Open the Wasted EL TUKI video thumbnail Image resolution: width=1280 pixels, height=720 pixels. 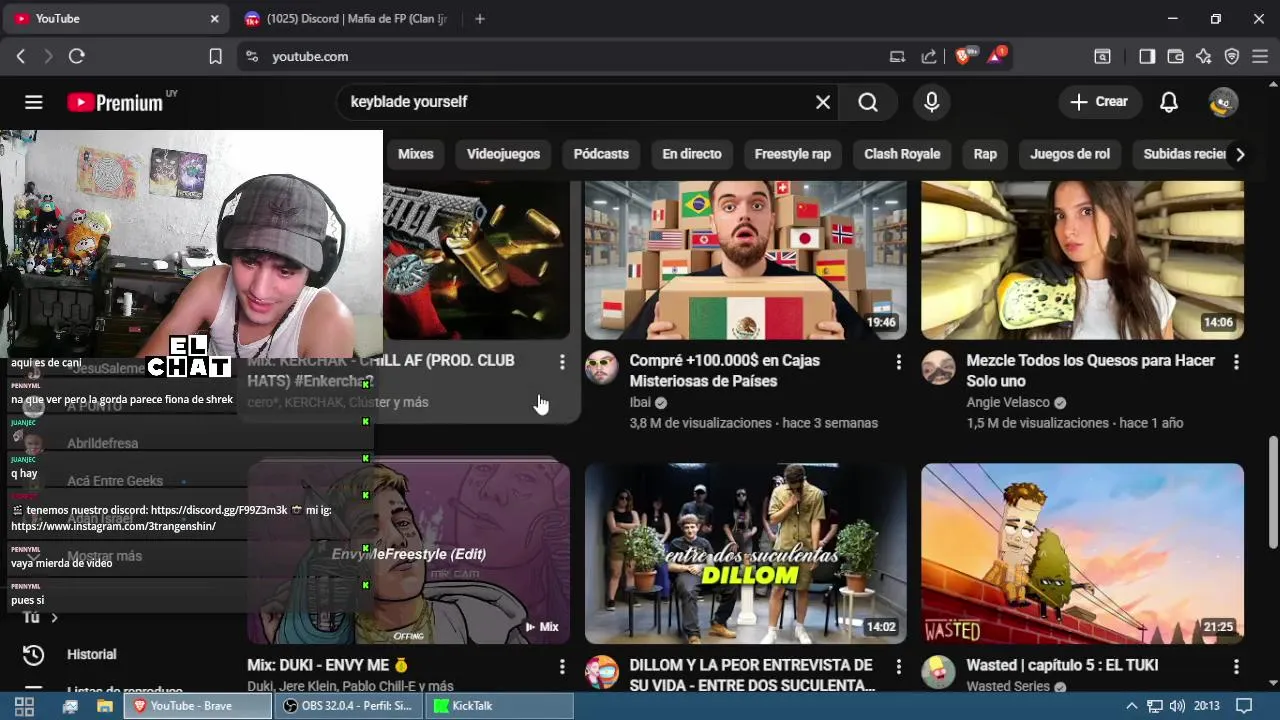click(x=1082, y=553)
